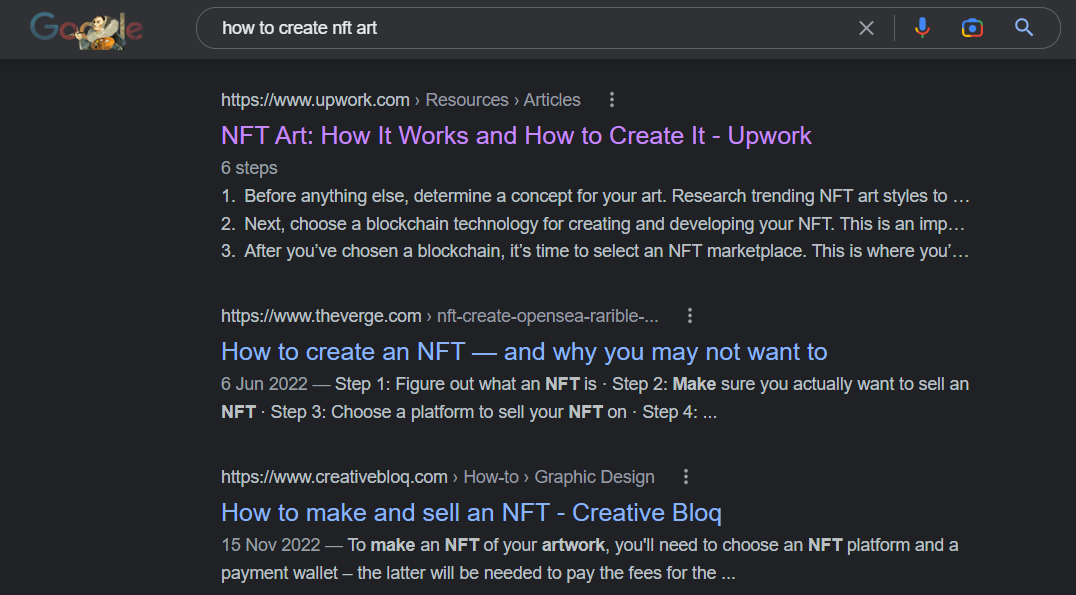This screenshot has width=1076, height=595.
Task: Start voice search with the microphone icon
Action: coord(922,27)
